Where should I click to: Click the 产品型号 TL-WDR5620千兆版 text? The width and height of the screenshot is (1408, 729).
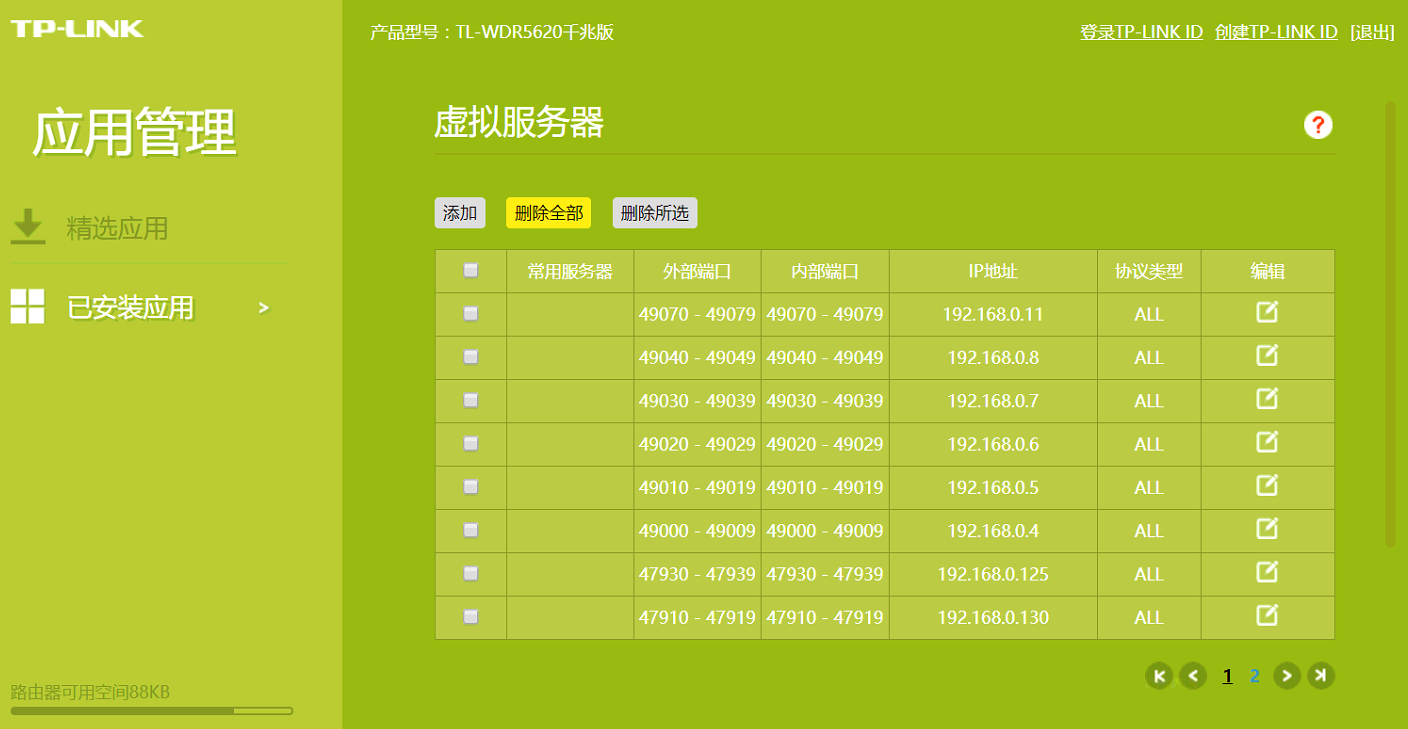pyautogui.click(x=492, y=32)
